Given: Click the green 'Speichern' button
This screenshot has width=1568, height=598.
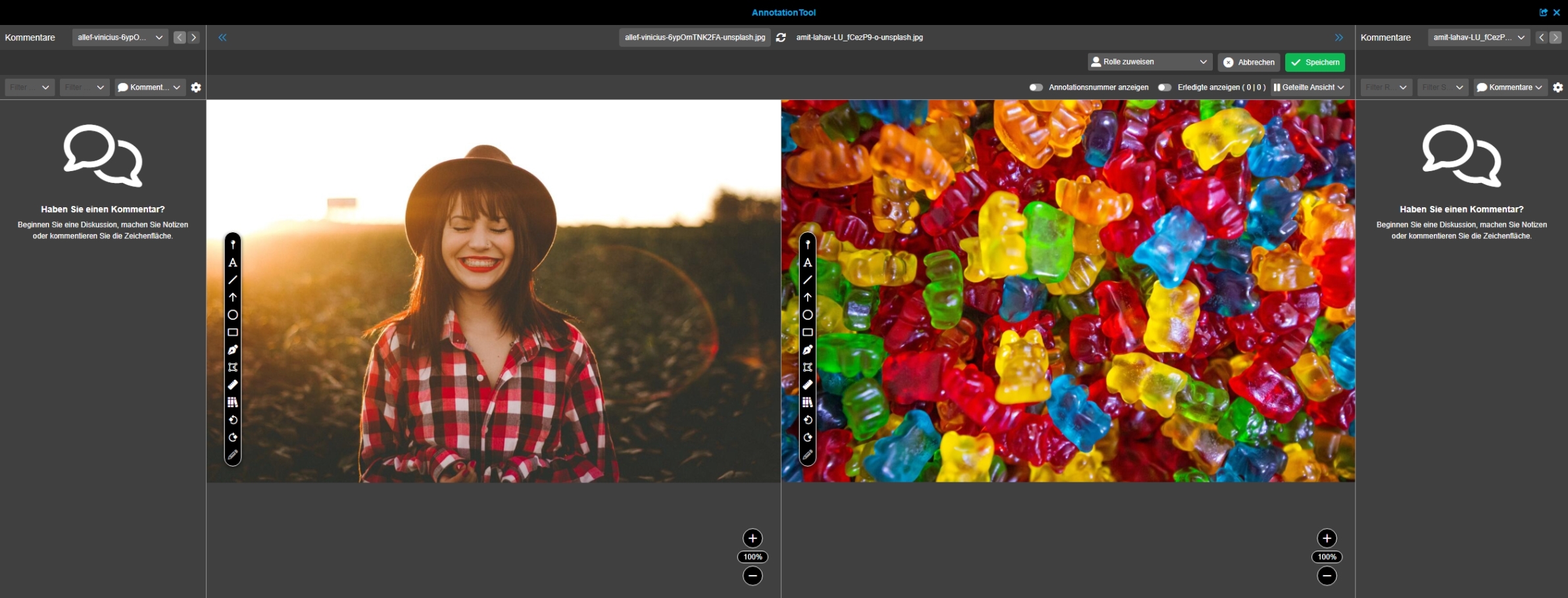Looking at the screenshot, I should point(1315,62).
